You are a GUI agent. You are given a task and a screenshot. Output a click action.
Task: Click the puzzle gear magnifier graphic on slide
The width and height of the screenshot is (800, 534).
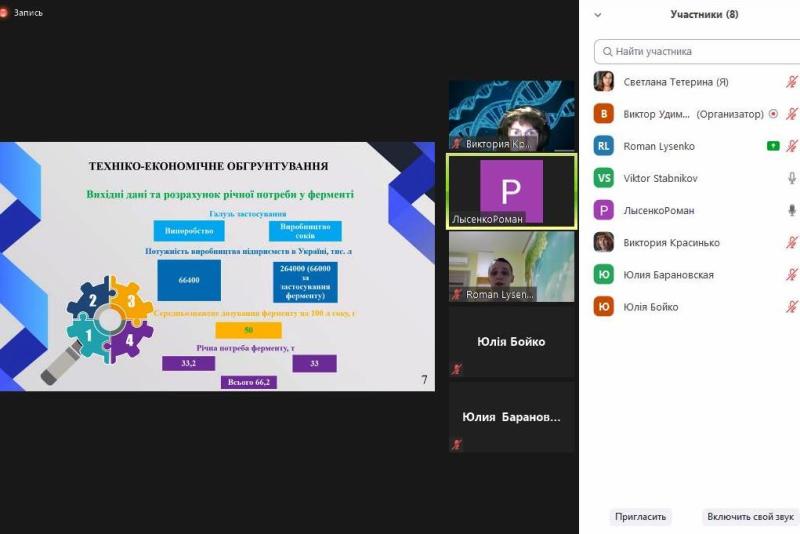point(99,328)
